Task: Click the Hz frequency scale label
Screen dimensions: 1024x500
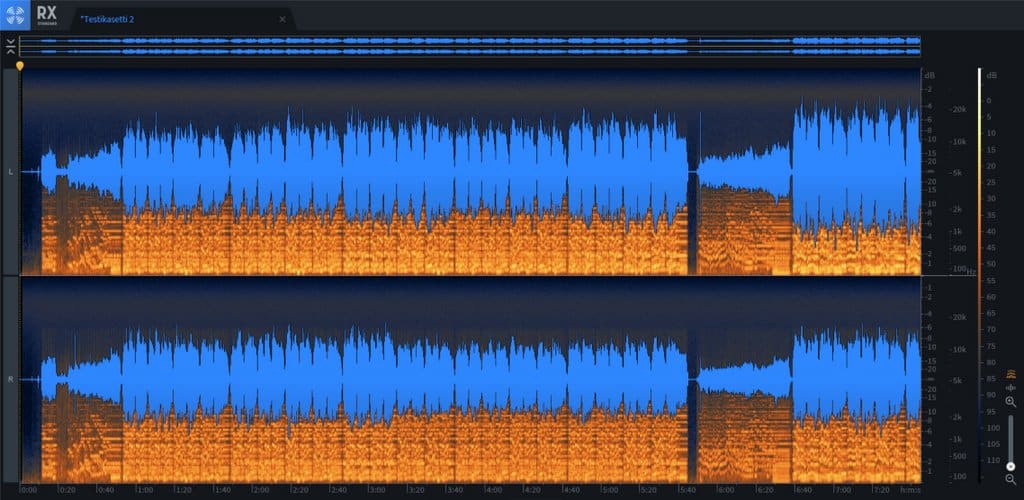Action: click(943, 272)
